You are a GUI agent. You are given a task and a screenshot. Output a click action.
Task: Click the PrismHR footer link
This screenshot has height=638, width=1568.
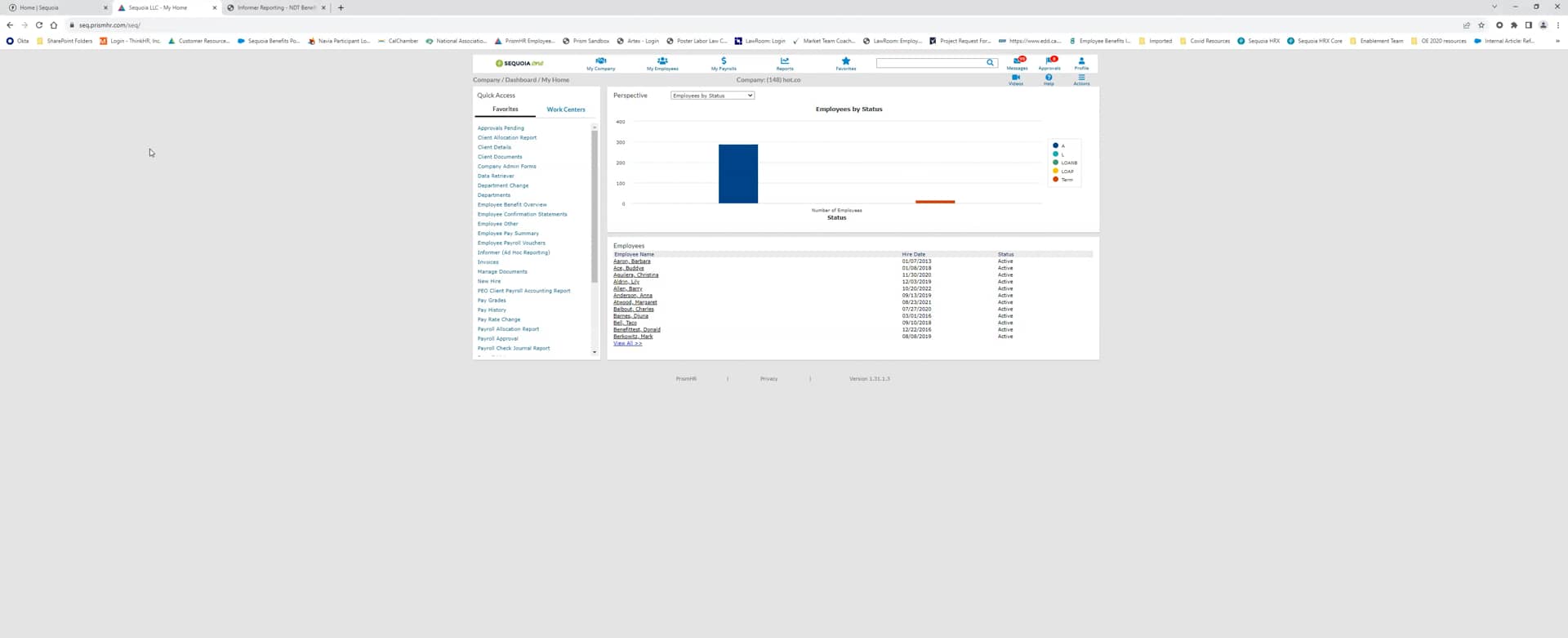point(686,379)
